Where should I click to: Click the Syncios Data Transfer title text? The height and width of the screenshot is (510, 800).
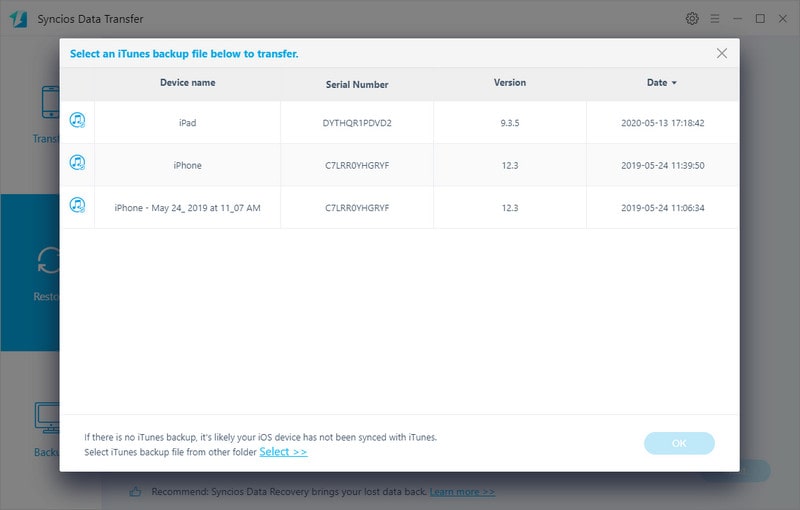coord(90,19)
